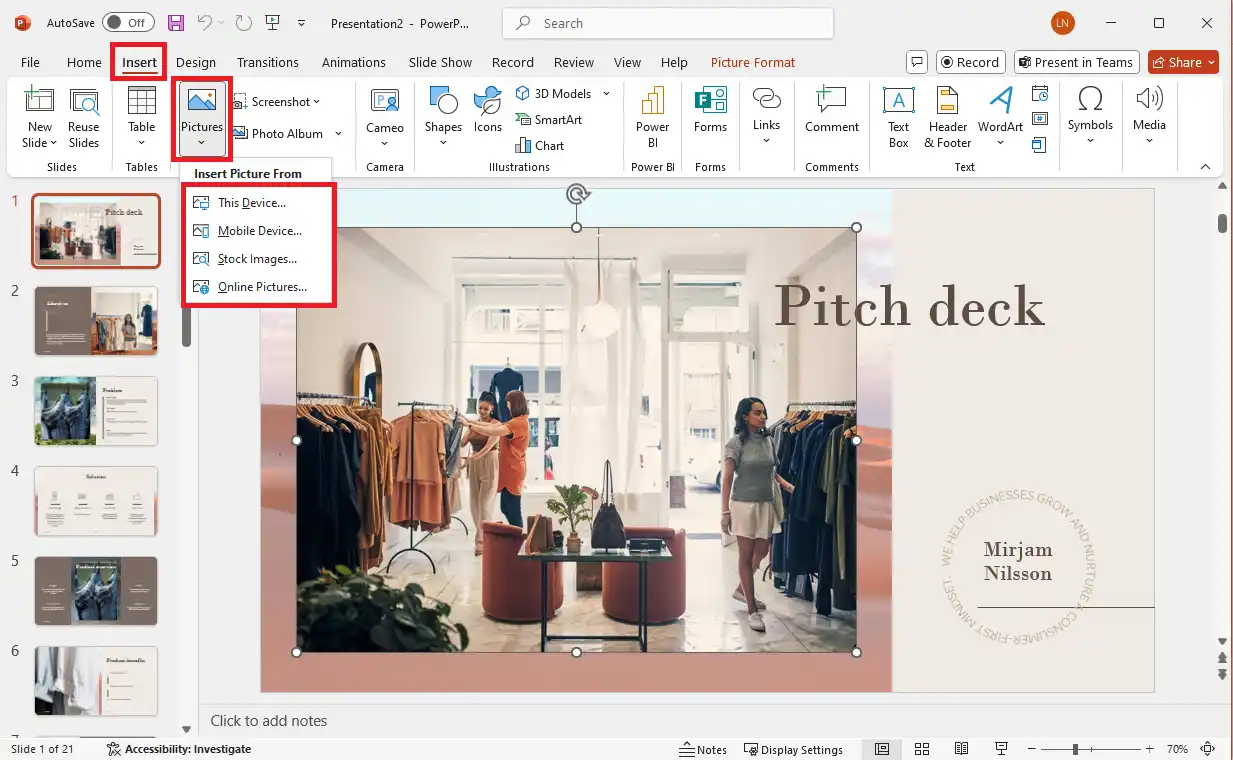Insert a Chart

pos(540,145)
